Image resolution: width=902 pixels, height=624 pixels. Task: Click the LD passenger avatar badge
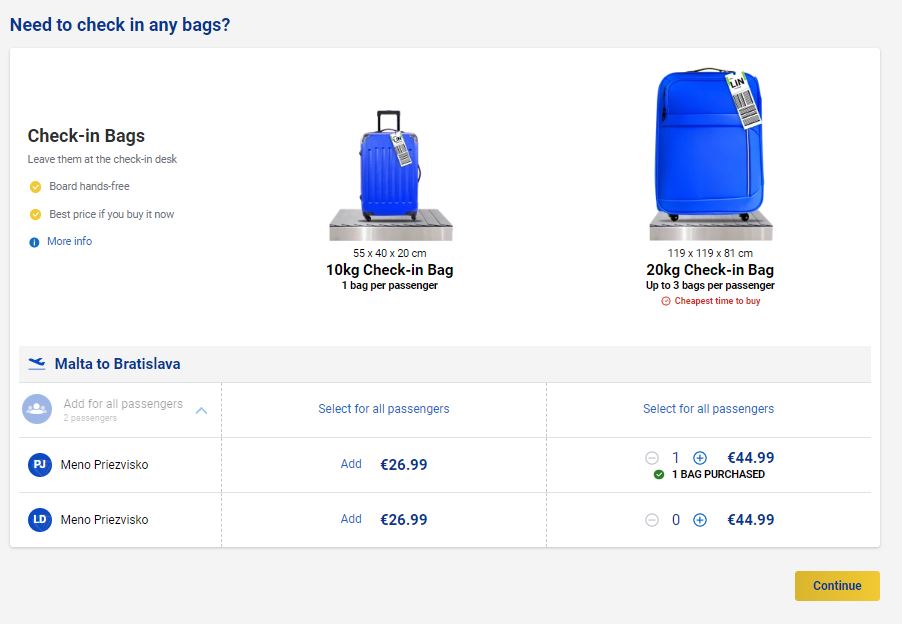(x=40, y=520)
